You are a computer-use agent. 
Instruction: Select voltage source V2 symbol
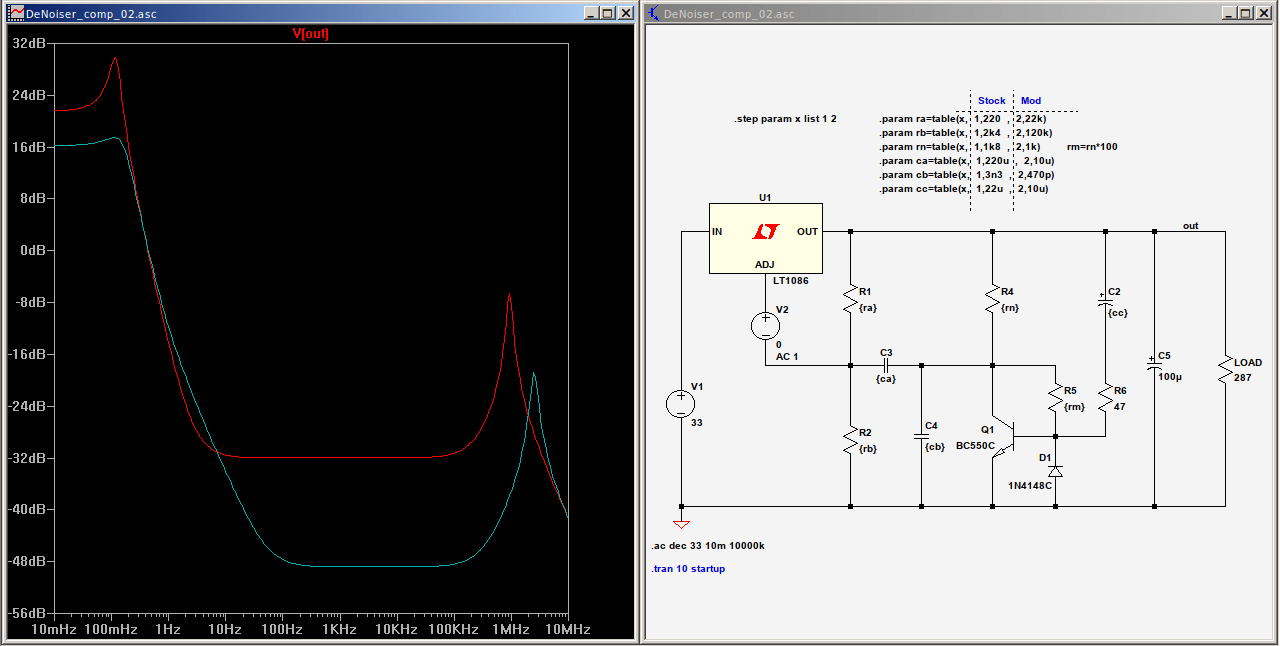(765, 325)
